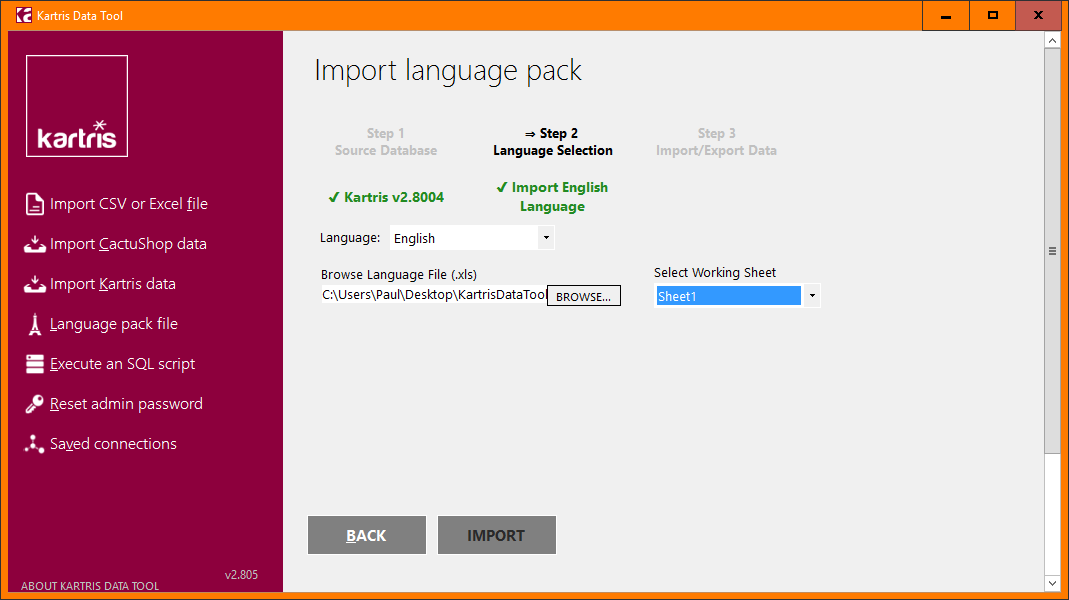Image resolution: width=1069 pixels, height=600 pixels.
Task: Expand the Select Working Sheet dropdown arrow
Action: pos(812,296)
